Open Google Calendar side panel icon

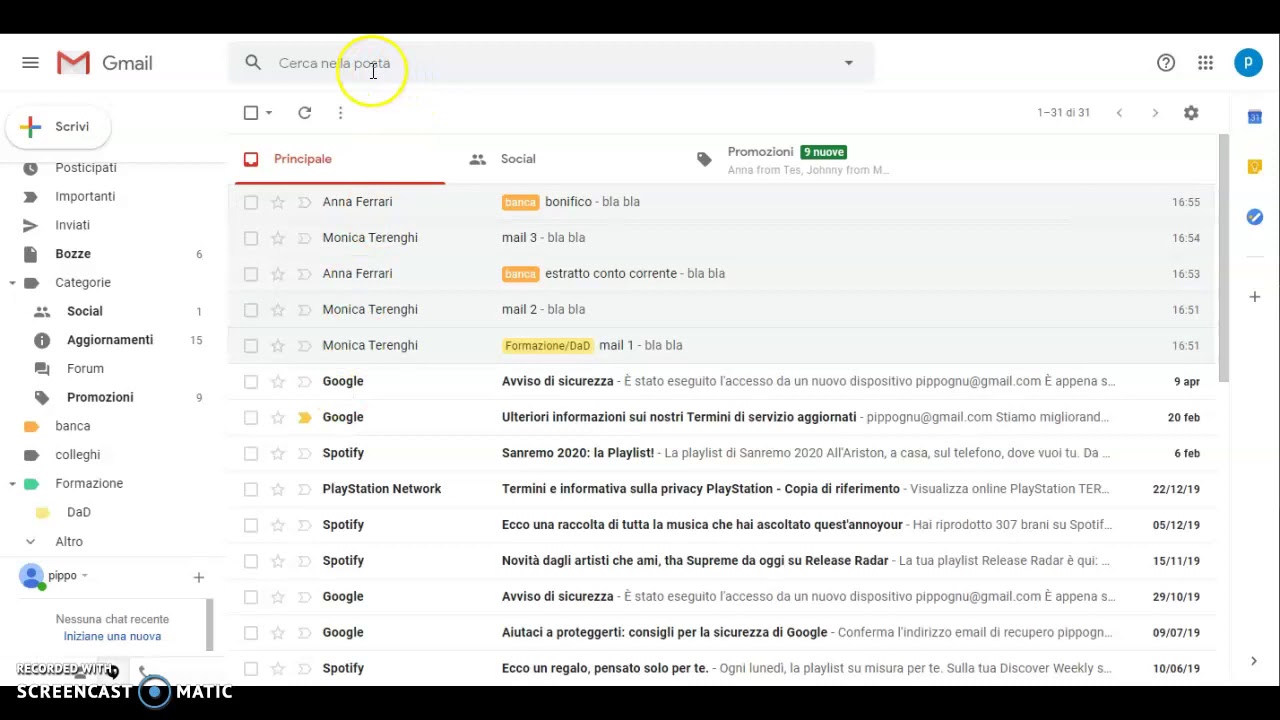pyautogui.click(x=1255, y=117)
